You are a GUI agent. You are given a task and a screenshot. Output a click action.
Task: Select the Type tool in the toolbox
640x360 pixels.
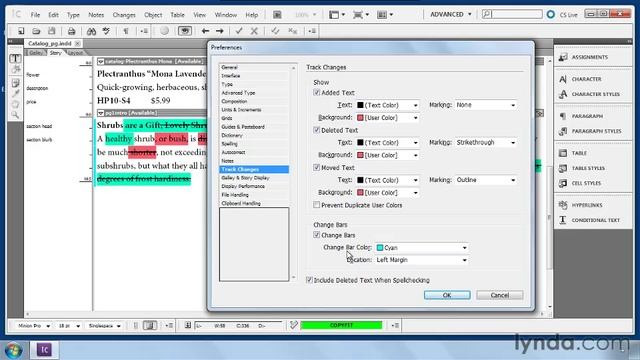pyautogui.click(x=16, y=59)
